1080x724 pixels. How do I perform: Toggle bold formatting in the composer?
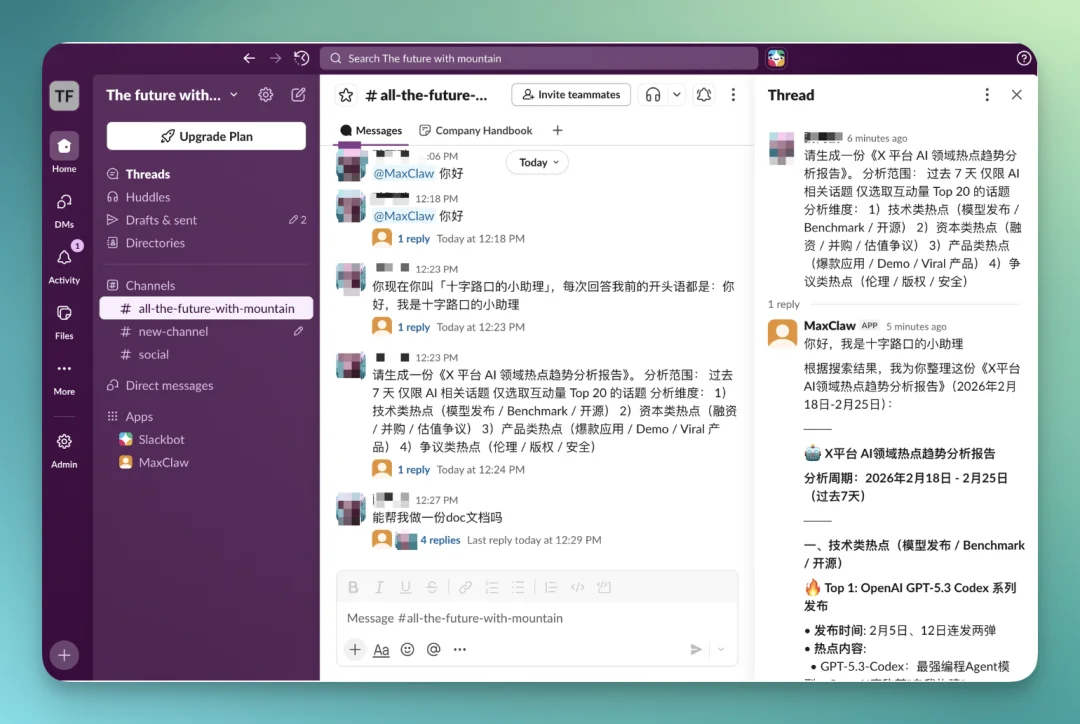pos(353,587)
